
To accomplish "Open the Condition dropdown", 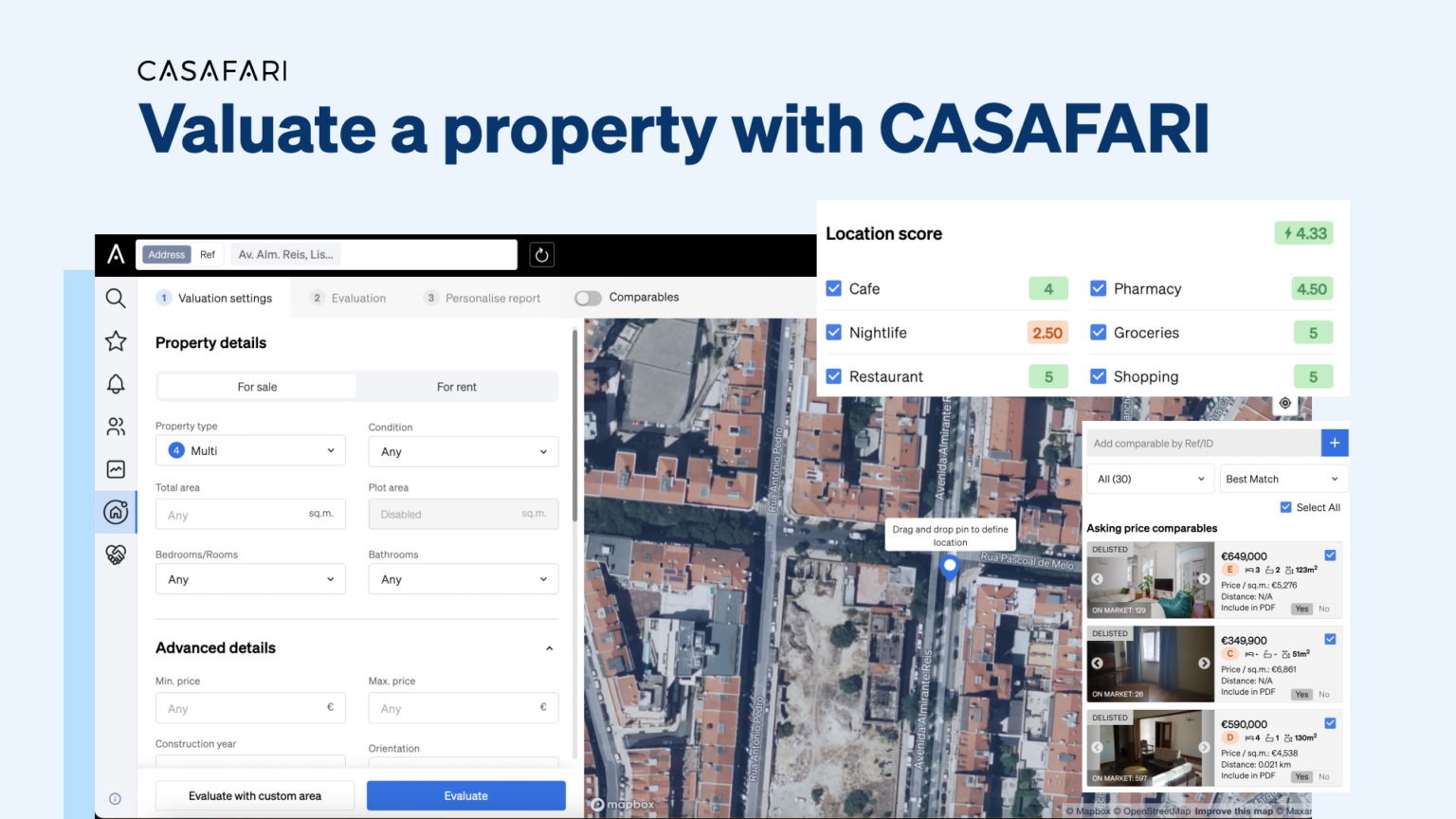I will pos(464,451).
